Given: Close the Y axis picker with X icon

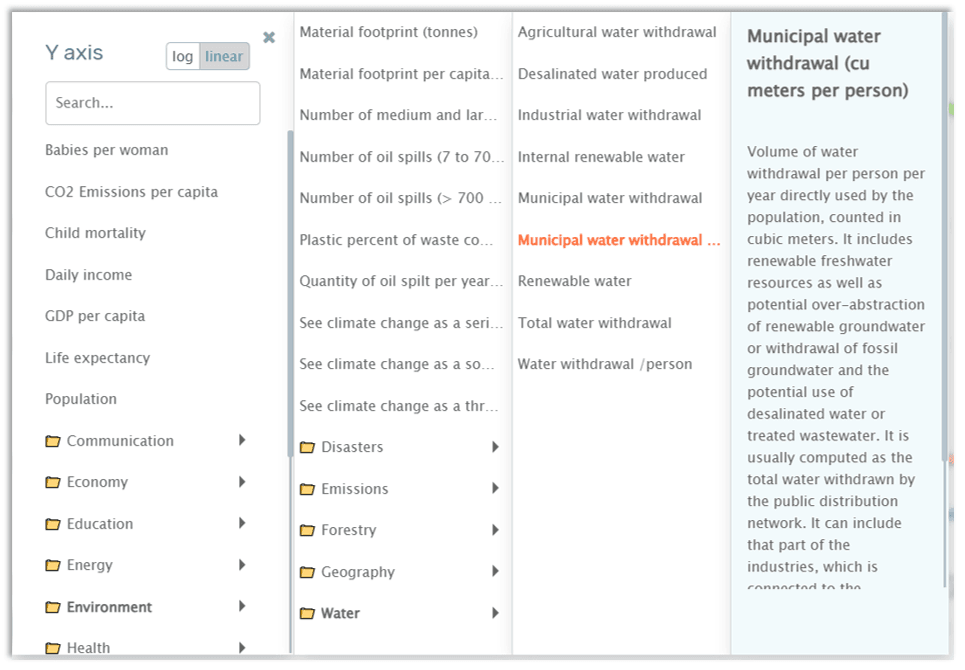Looking at the screenshot, I should pyautogui.click(x=269, y=38).
